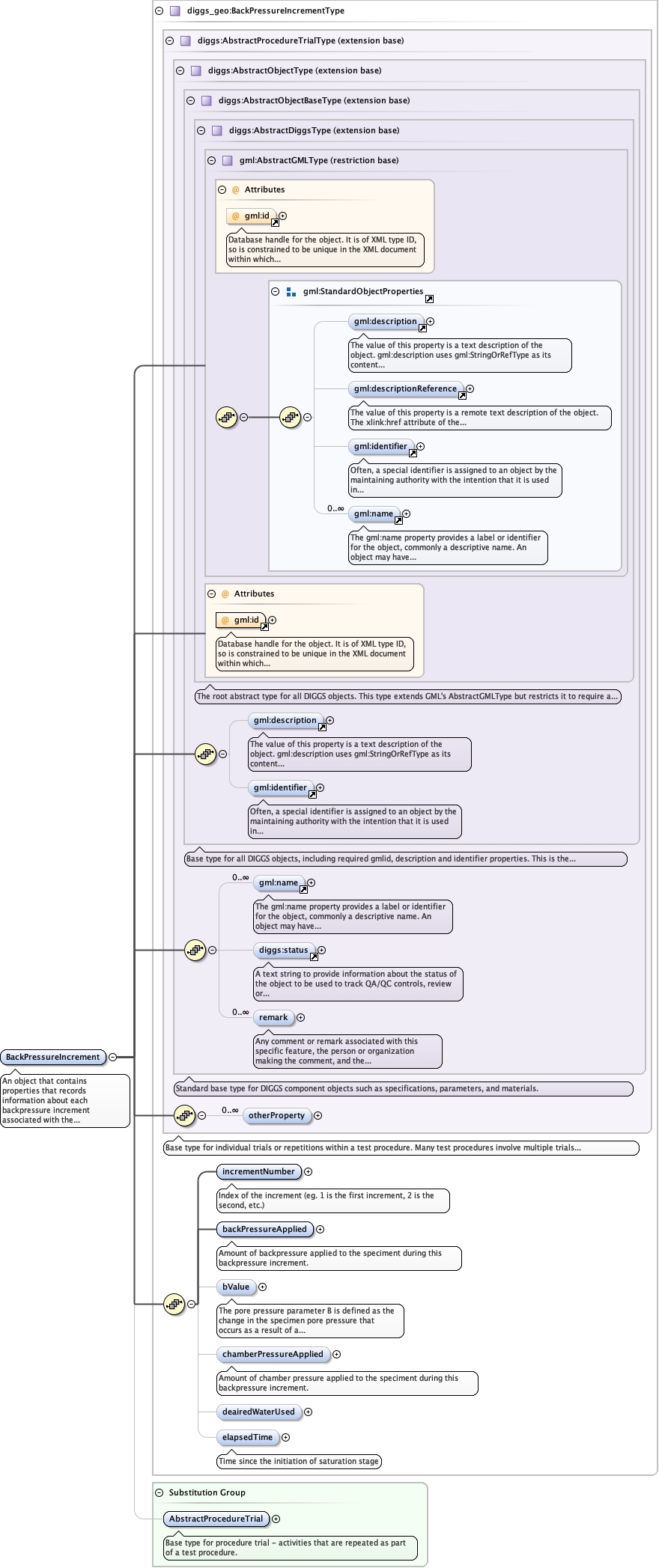Expand the bValue element

point(262,1287)
